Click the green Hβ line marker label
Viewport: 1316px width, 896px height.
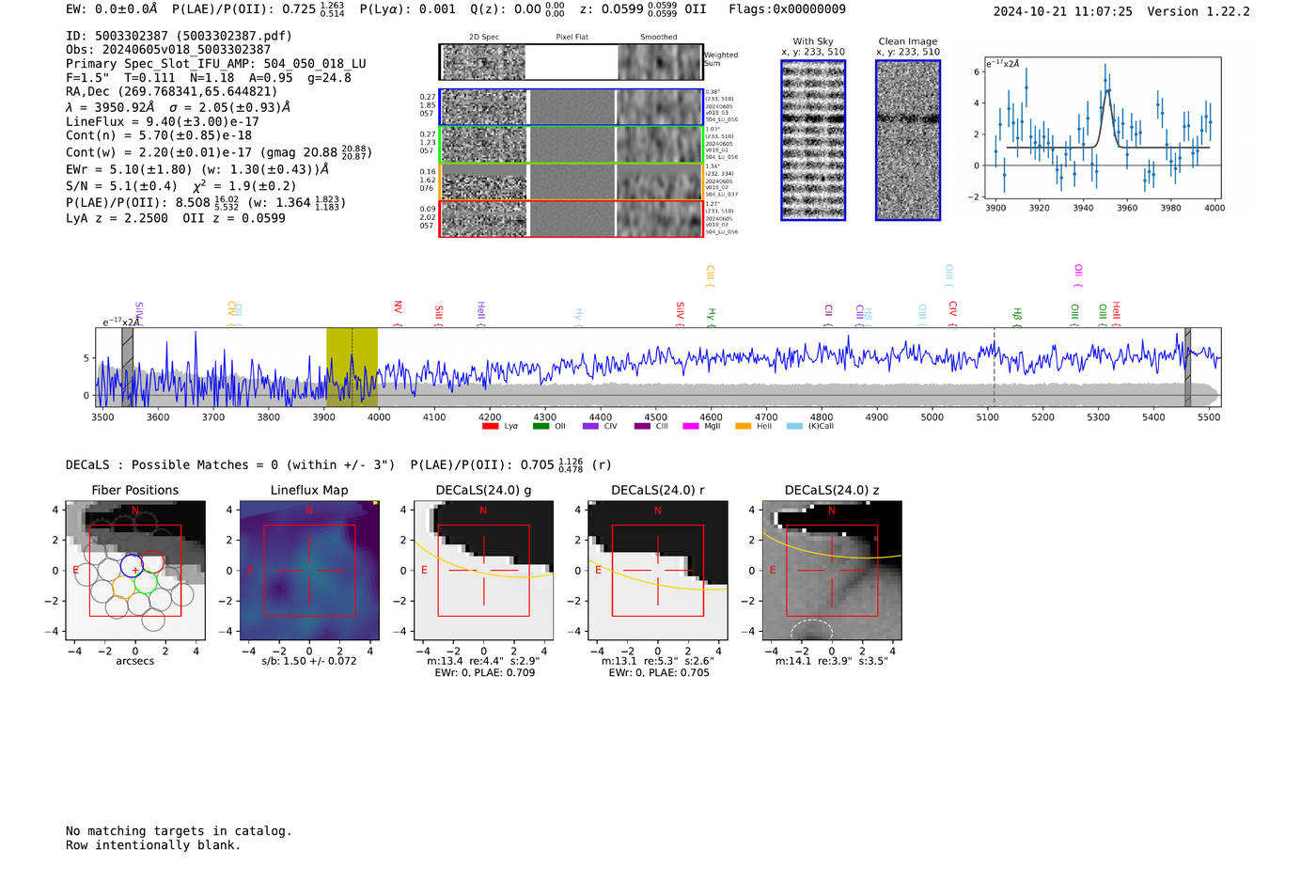pyautogui.click(x=1016, y=314)
